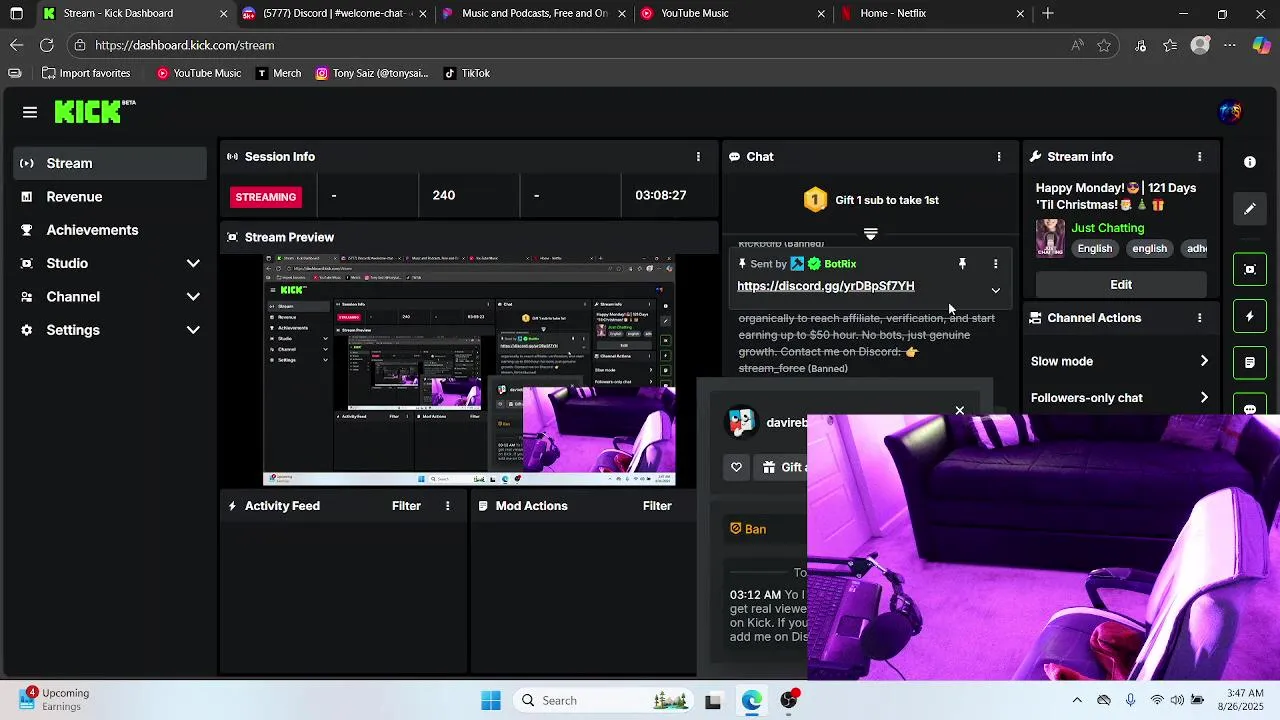Click the heart follow icon in user card

[x=736, y=467]
